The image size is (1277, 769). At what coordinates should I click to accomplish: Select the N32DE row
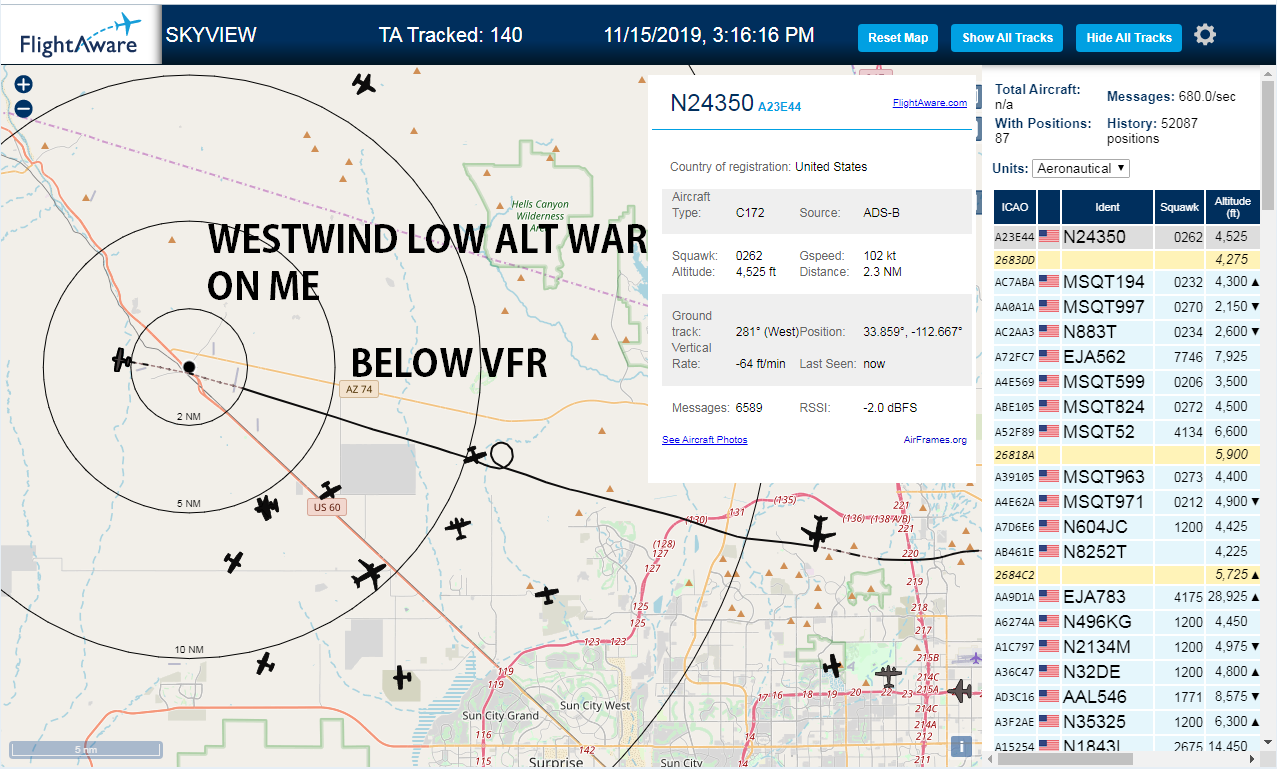point(1126,671)
